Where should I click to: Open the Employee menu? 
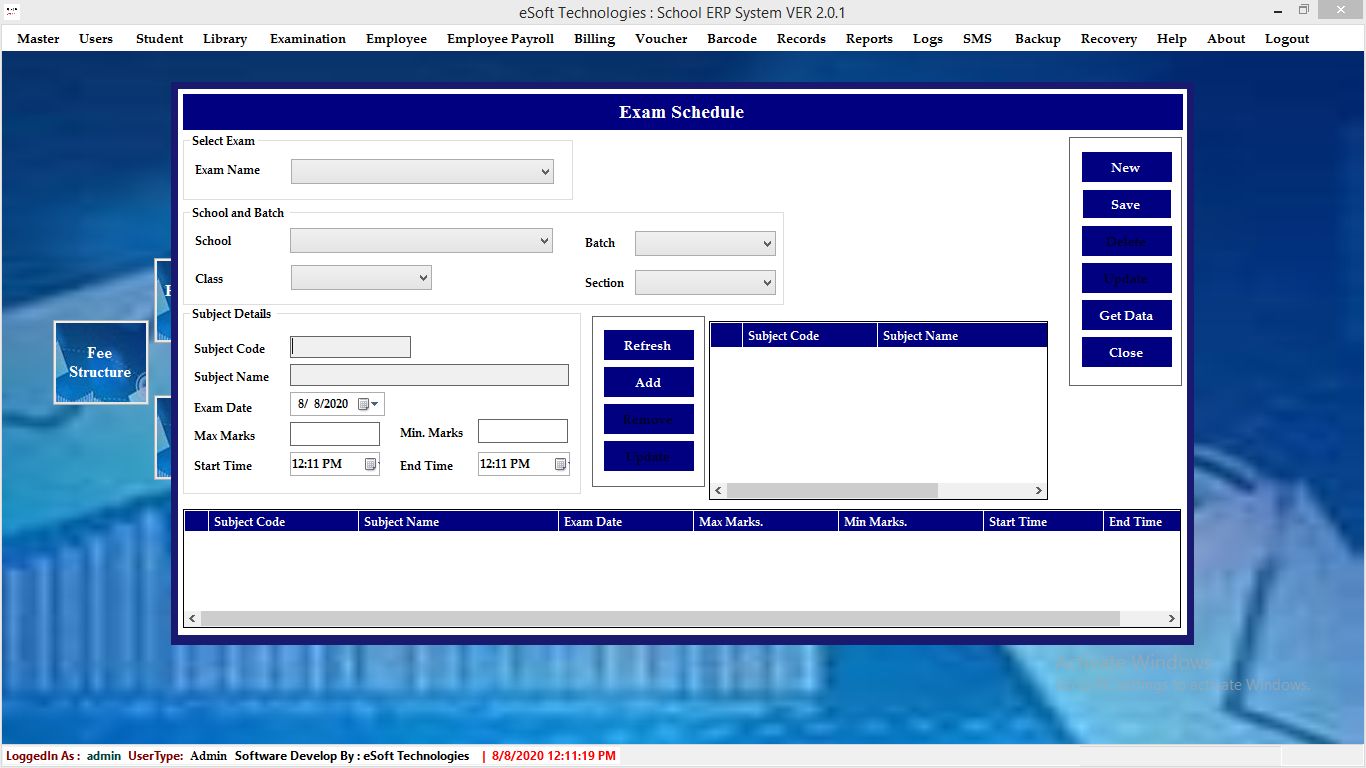pos(396,39)
